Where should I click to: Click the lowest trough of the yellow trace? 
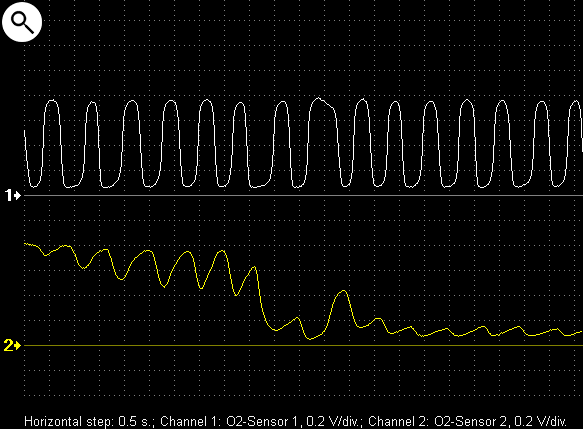(x=310, y=338)
